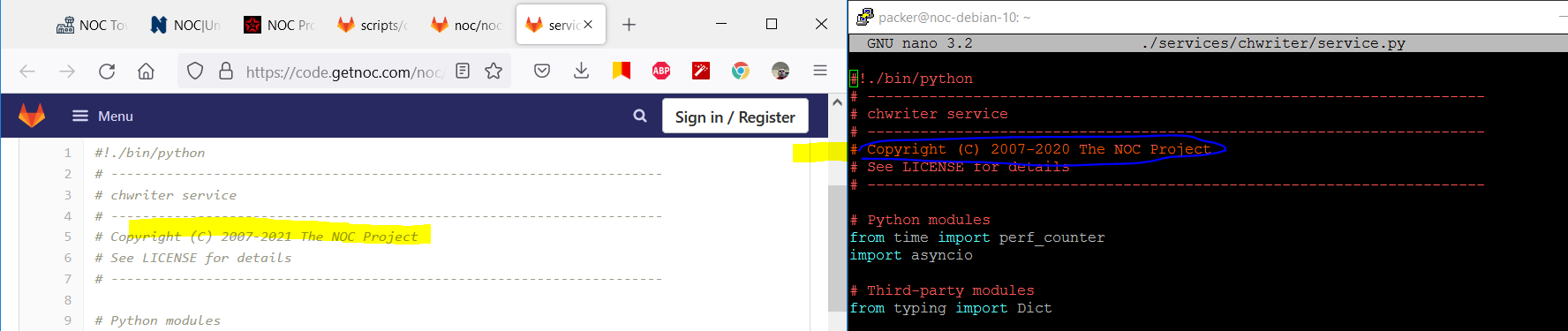View site security padlock info
1568x331 pixels.
[x=226, y=71]
